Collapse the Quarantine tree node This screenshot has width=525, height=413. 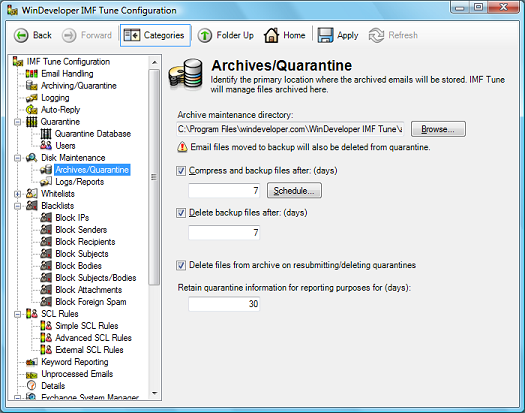click(x=17, y=122)
